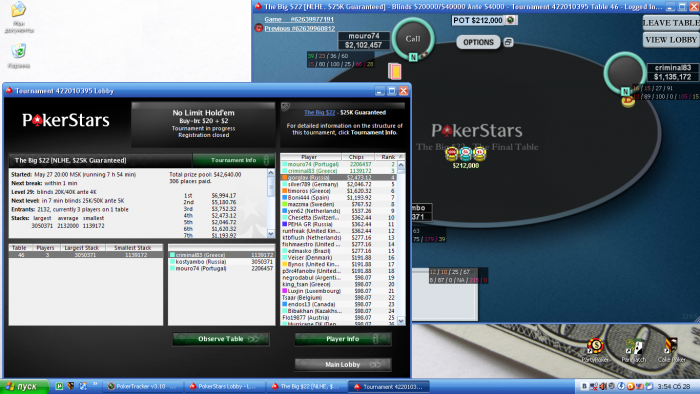
Task: Switch to the PokerTracker v3.10 taskbar window
Action: coord(141,386)
